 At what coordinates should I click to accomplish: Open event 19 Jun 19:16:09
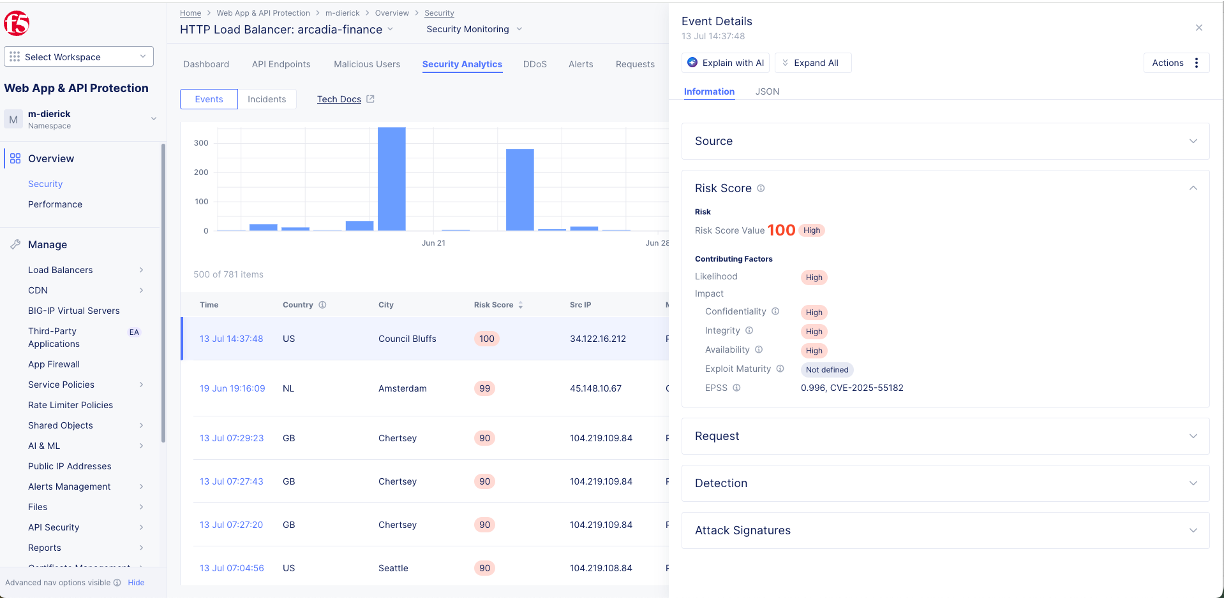click(x=232, y=388)
